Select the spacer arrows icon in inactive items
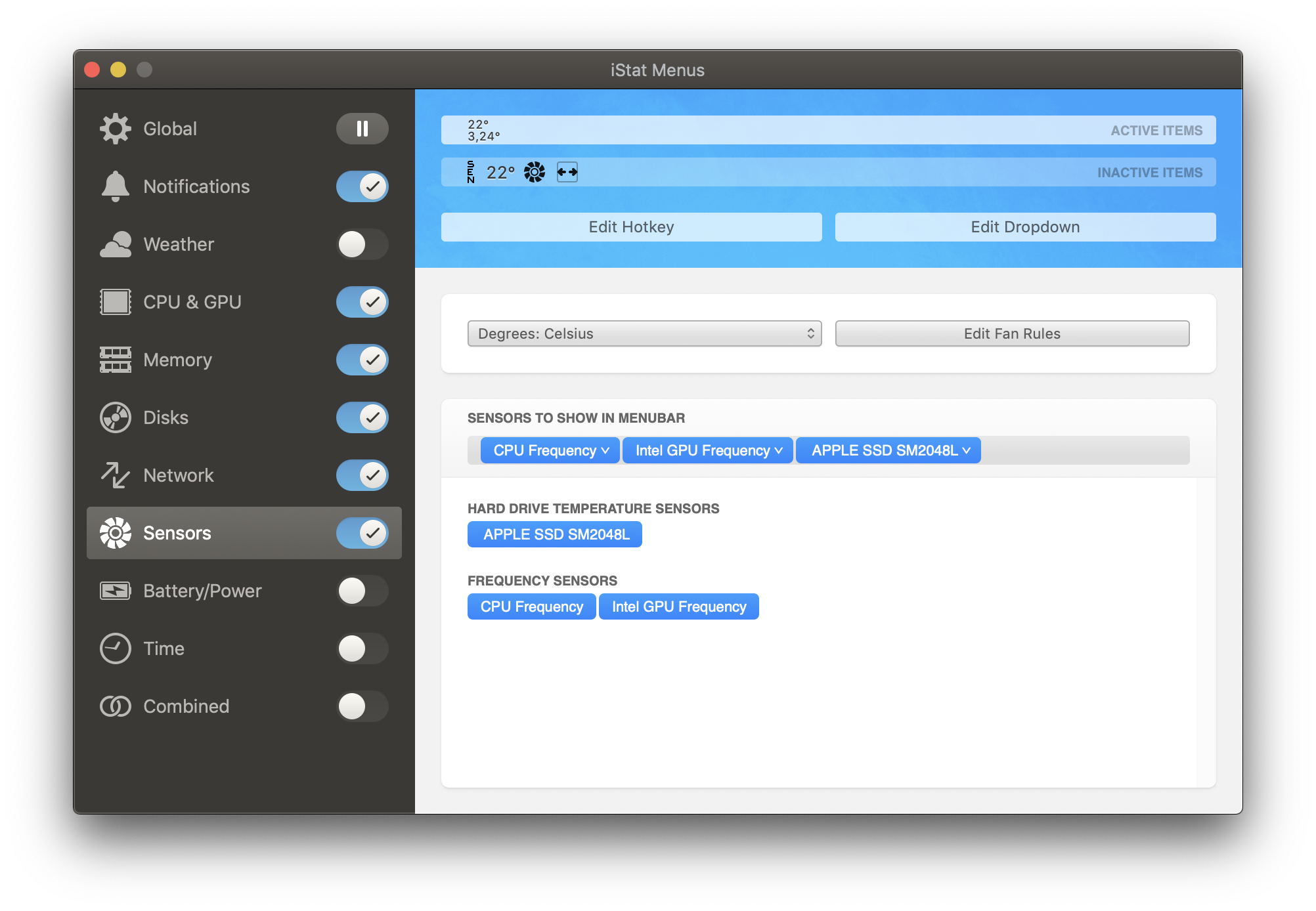1316x911 pixels. [567, 172]
